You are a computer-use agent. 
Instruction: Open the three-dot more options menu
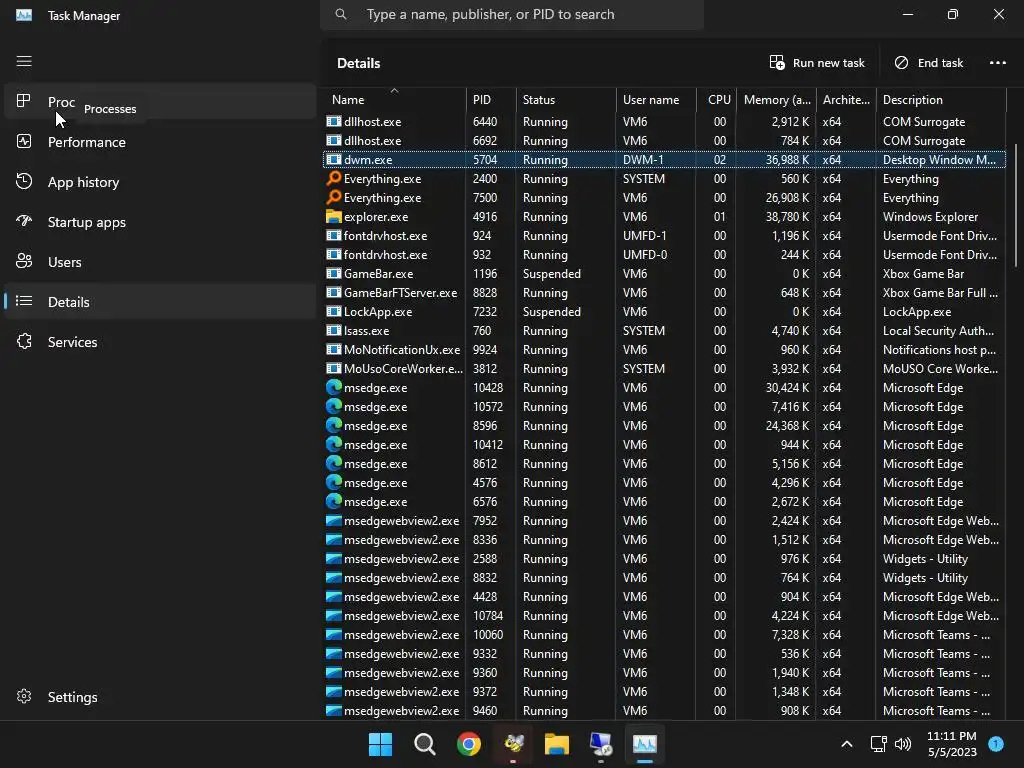coord(997,63)
